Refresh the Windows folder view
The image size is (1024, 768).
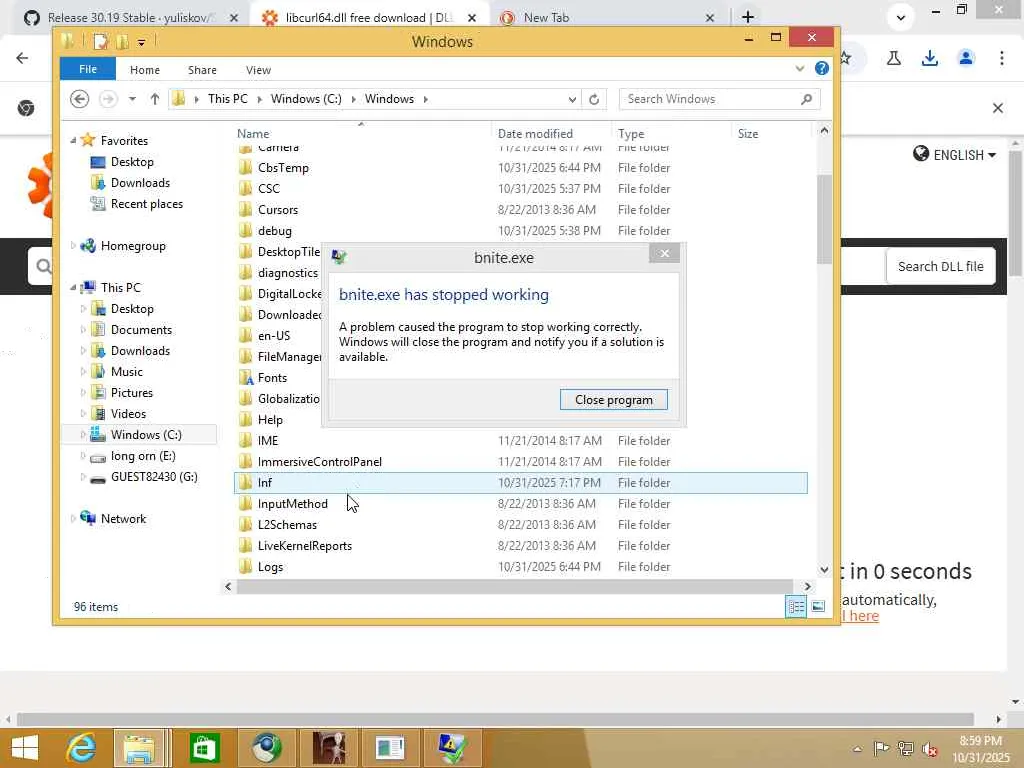tap(594, 99)
